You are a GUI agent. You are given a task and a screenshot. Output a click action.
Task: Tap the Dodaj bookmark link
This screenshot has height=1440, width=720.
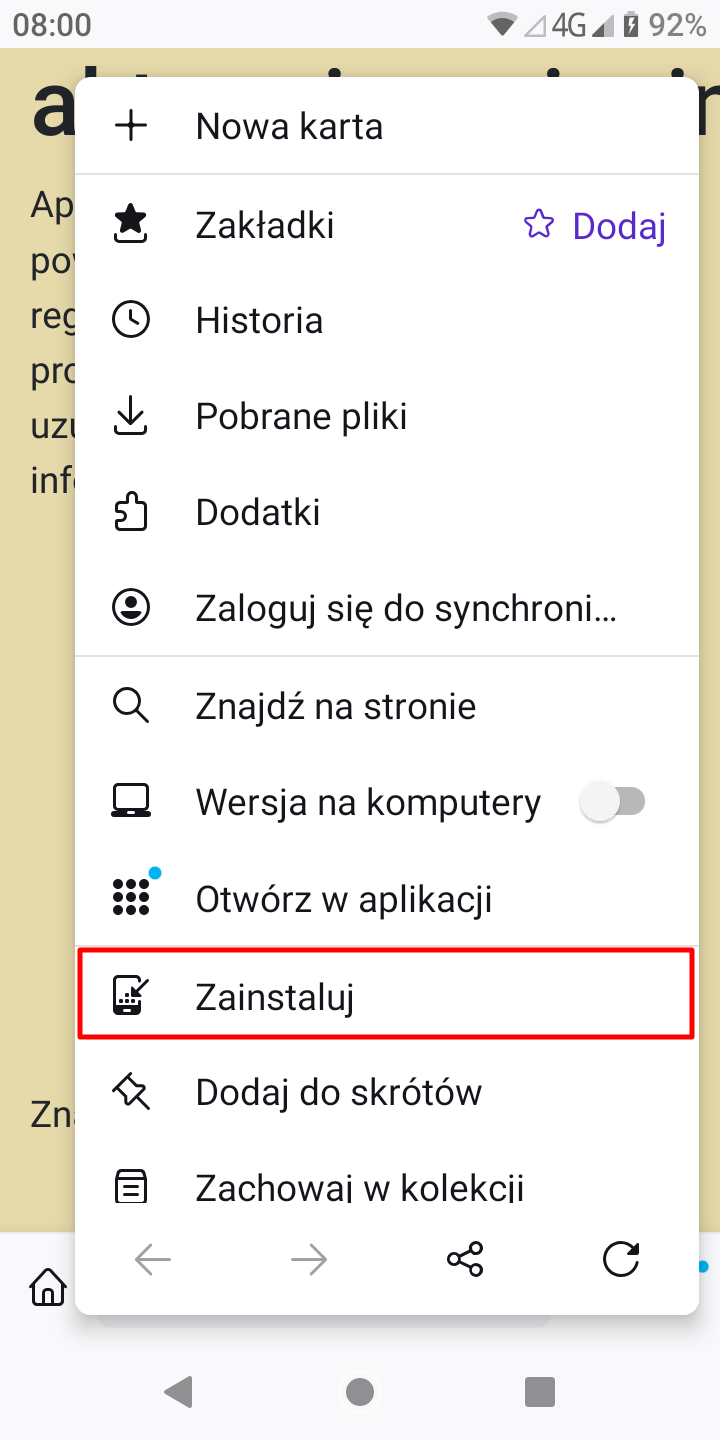click(618, 225)
